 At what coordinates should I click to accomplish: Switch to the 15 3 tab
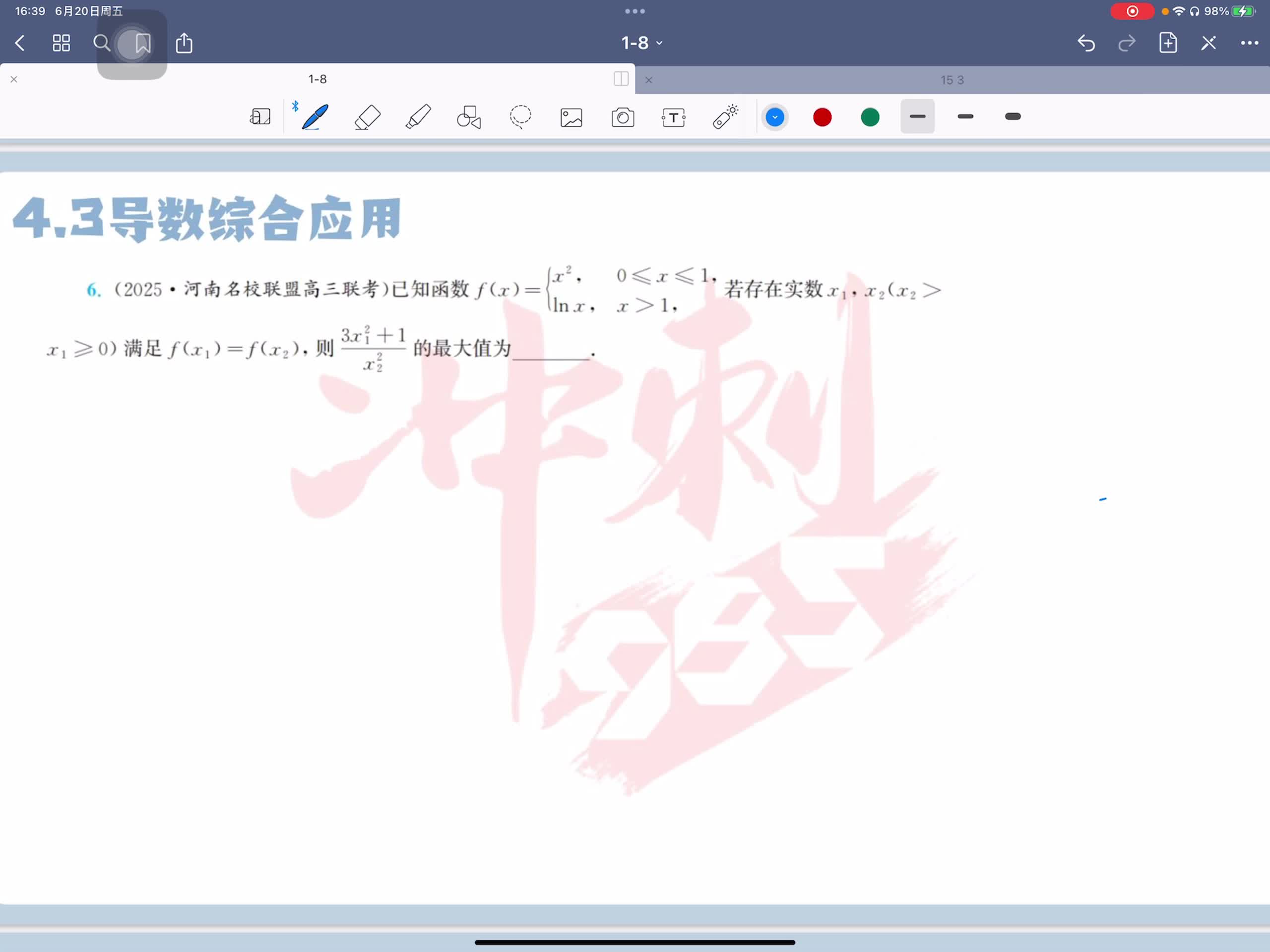tap(952, 80)
